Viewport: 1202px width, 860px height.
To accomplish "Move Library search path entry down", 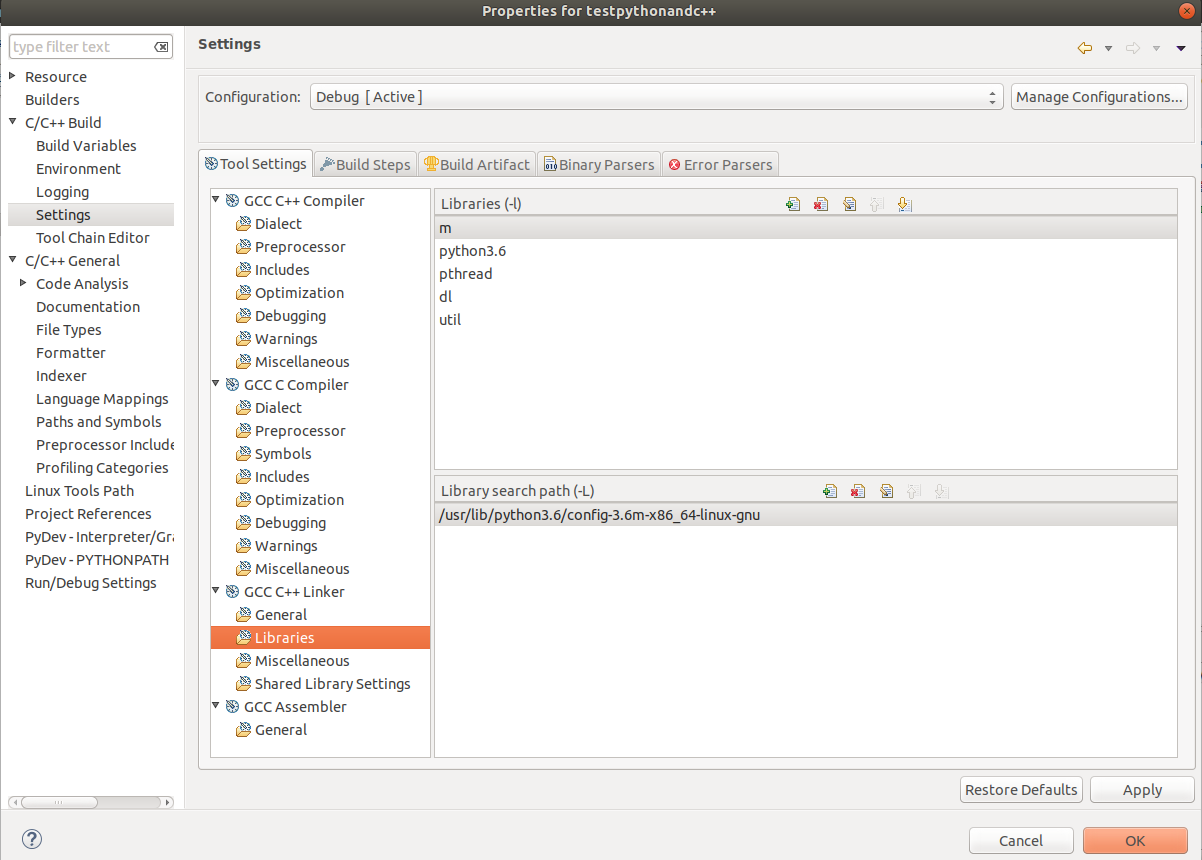I will pos(940,491).
